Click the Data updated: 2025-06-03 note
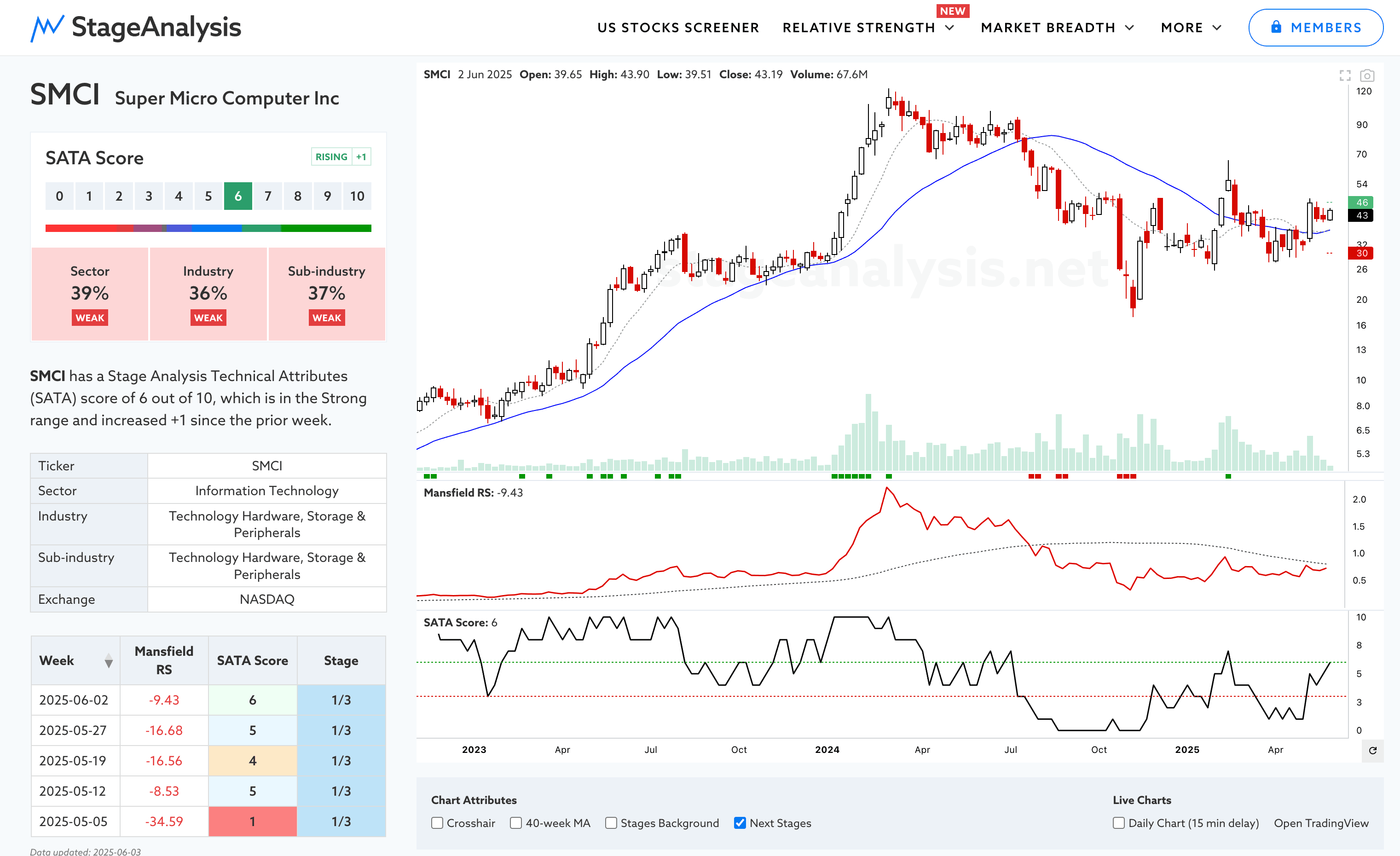The height and width of the screenshot is (856, 1400). tap(85, 851)
